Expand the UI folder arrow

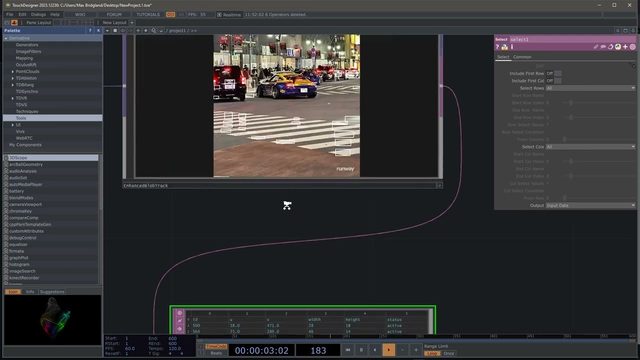coord(13,124)
